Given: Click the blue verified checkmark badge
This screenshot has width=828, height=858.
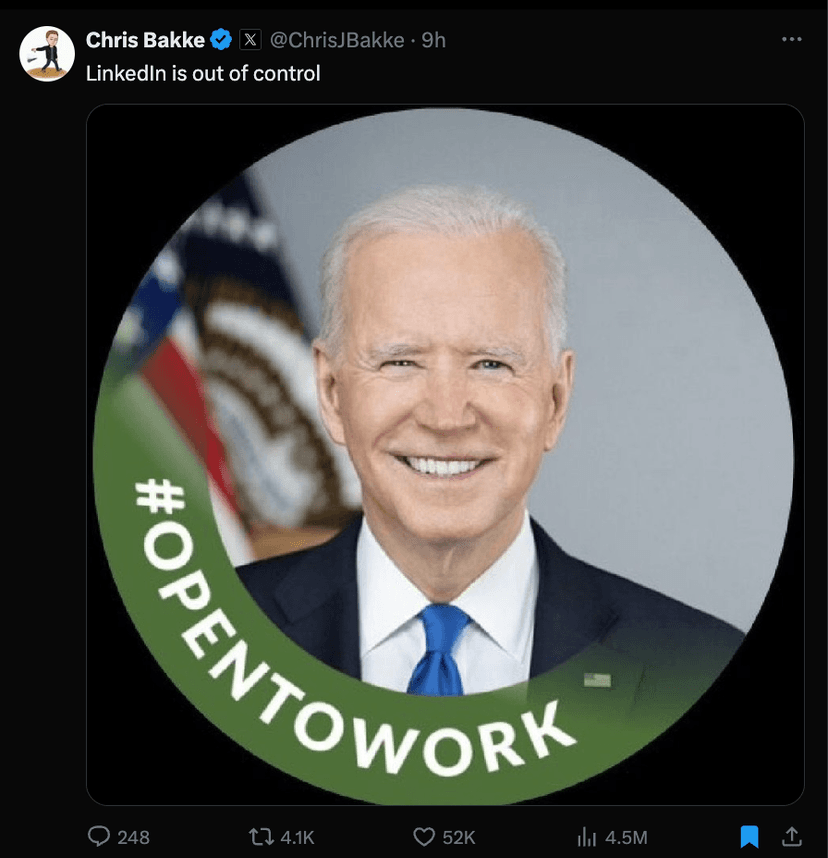Looking at the screenshot, I should click(x=218, y=40).
